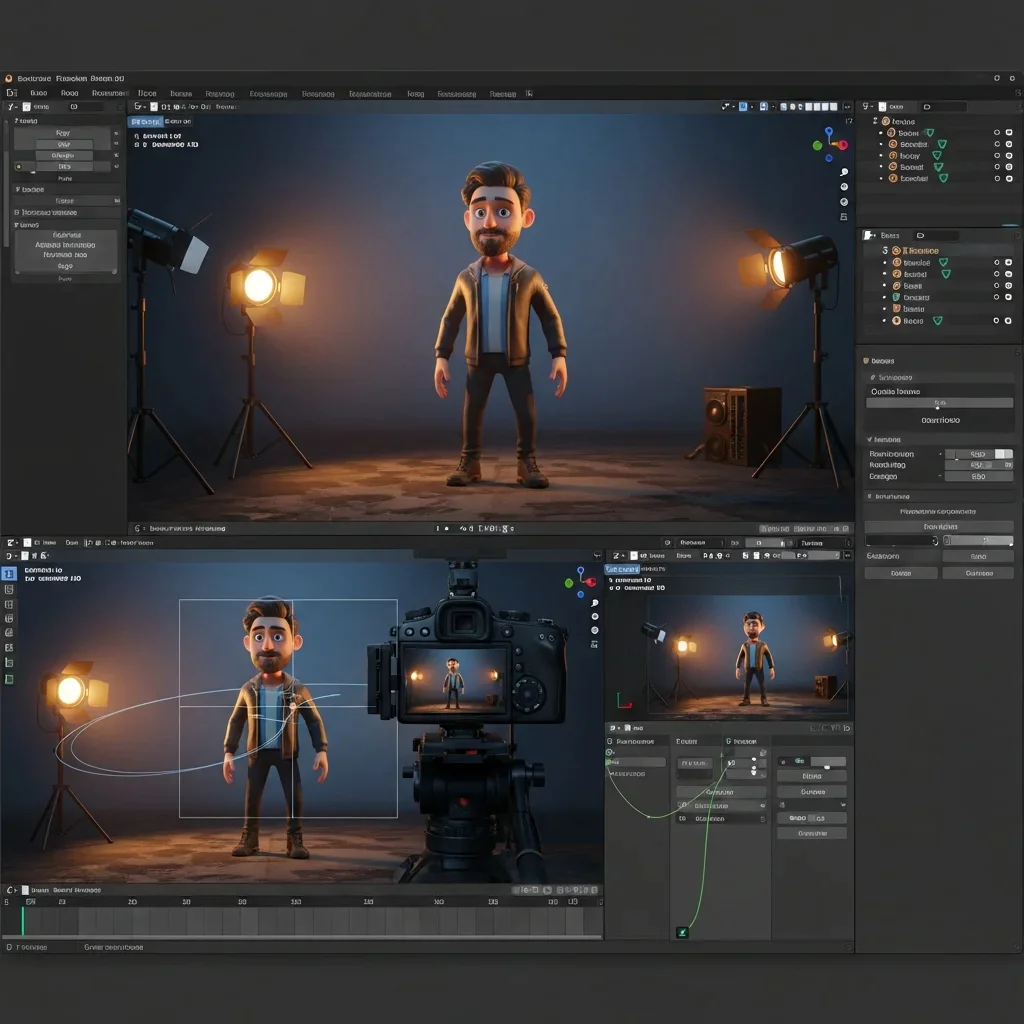Expand the 'boununze' section in properties panel
Image resolution: width=1024 pixels, height=1024 pixels.
869,496
